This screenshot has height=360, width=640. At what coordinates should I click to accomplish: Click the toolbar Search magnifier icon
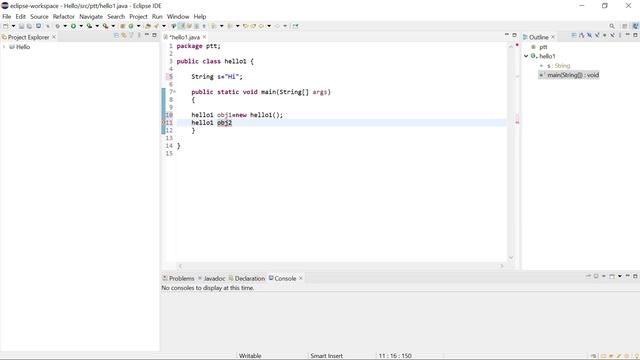(612, 26)
